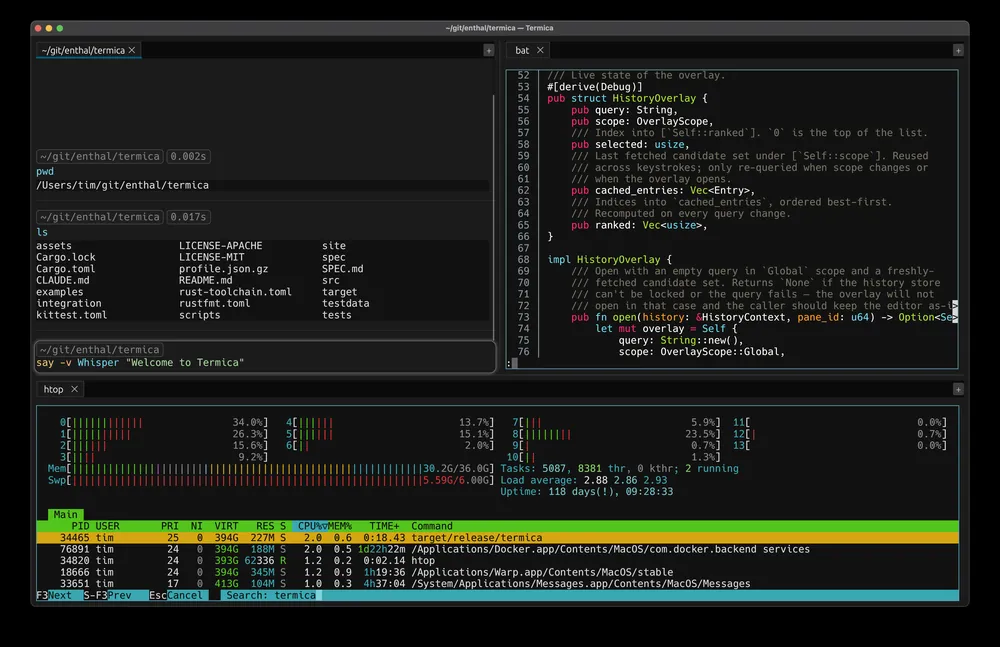Click the terminal pane scrollbar
Image resolution: width=1000 pixels, height=647 pixels.
(494, 217)
